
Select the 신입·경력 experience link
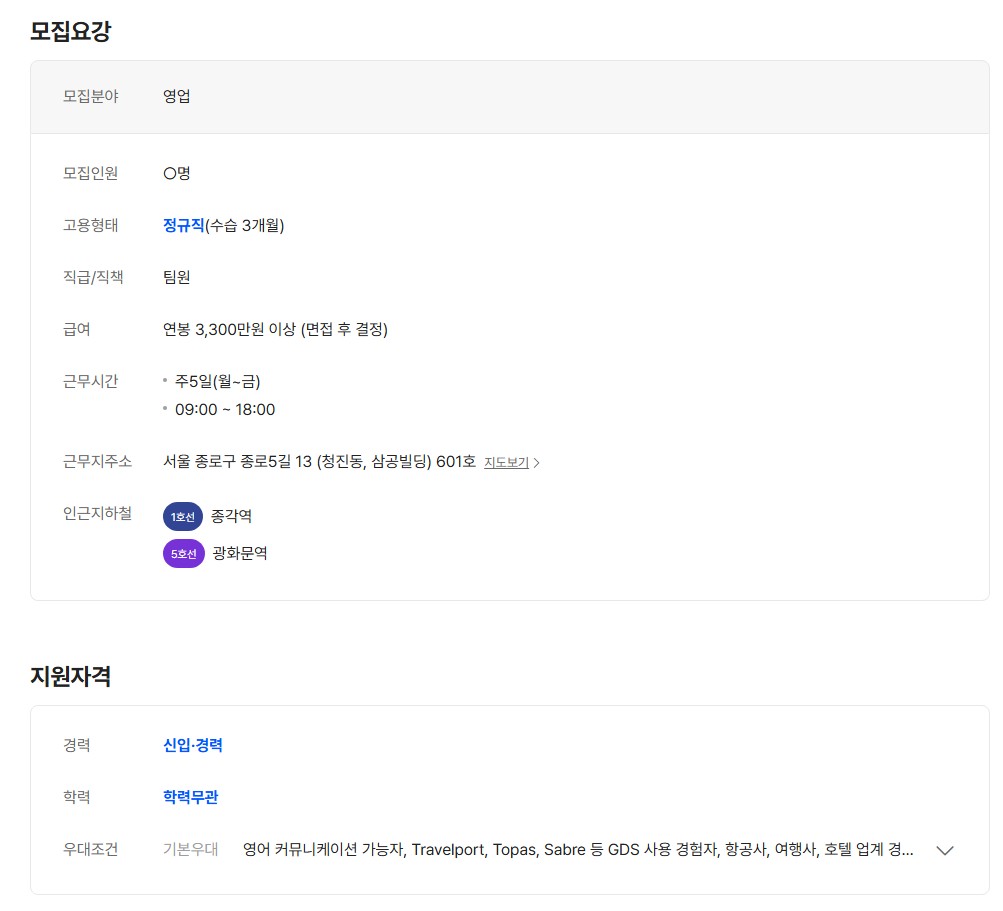coord(193,745)
